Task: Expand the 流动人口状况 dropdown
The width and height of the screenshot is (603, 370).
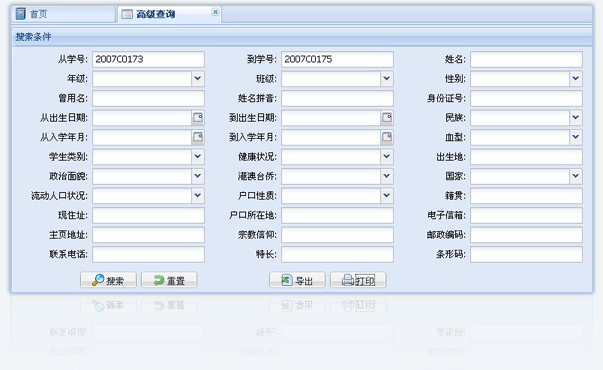Action: pyautogui.click(x=198, y=196)
